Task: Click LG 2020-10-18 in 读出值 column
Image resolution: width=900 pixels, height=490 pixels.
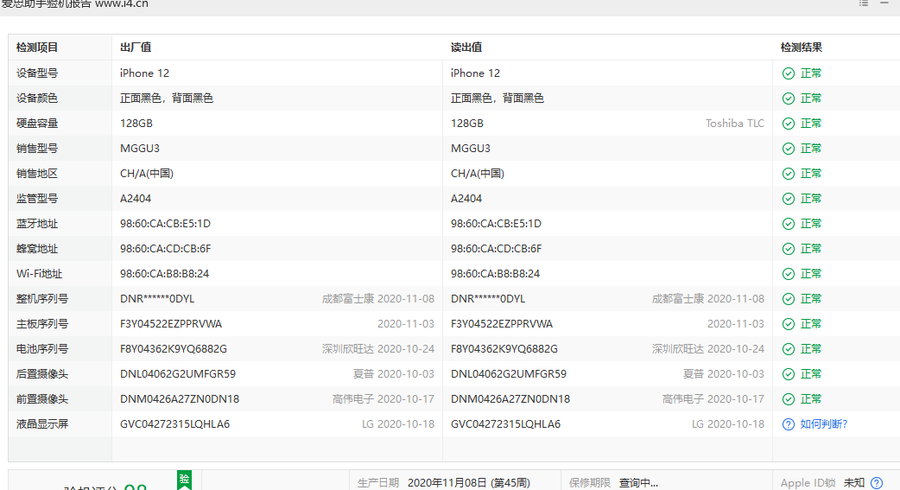Action: click(728, 424)
